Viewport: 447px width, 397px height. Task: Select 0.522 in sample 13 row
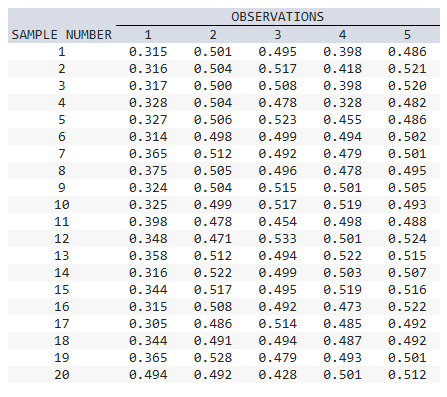tap(342, 256)
